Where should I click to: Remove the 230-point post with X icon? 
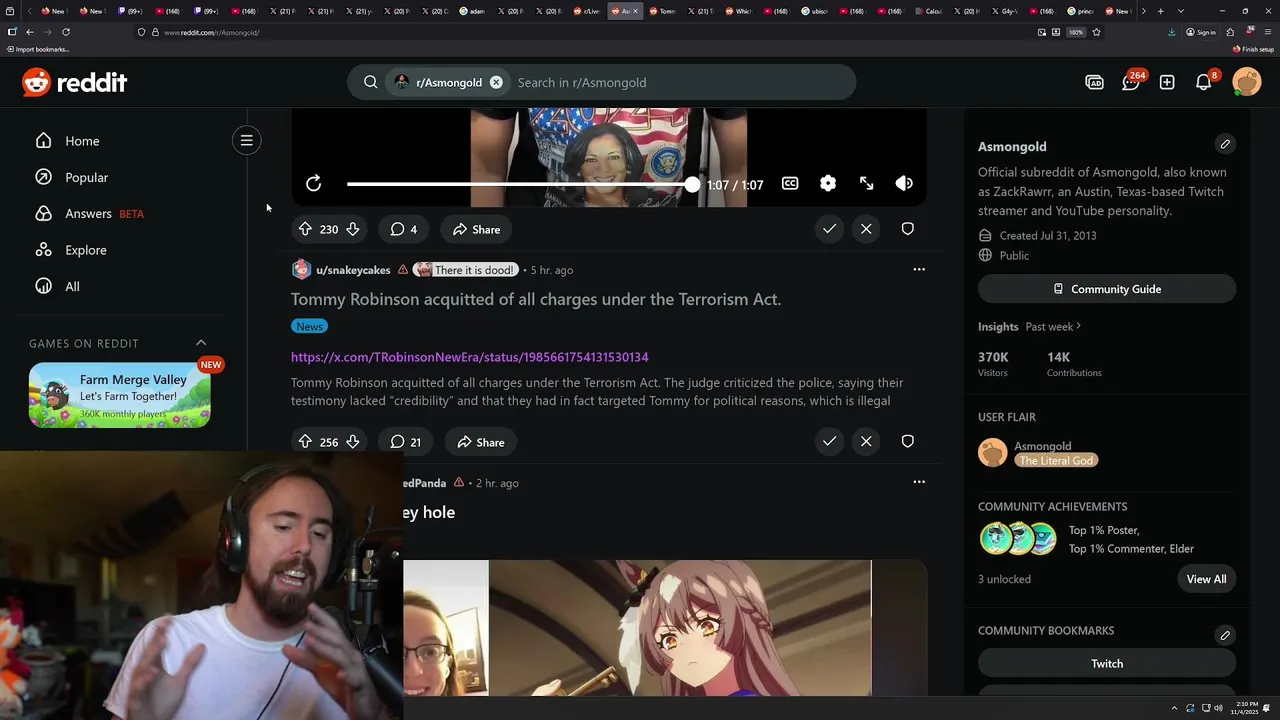[x=866, y=229]
